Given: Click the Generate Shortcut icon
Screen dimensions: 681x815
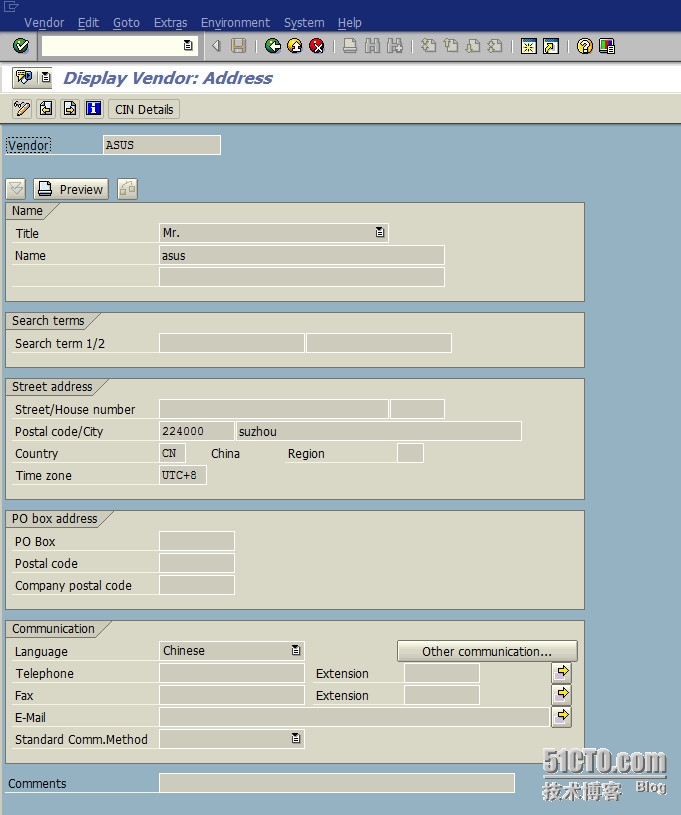Looking at the screenshot, I should (551, 46).
